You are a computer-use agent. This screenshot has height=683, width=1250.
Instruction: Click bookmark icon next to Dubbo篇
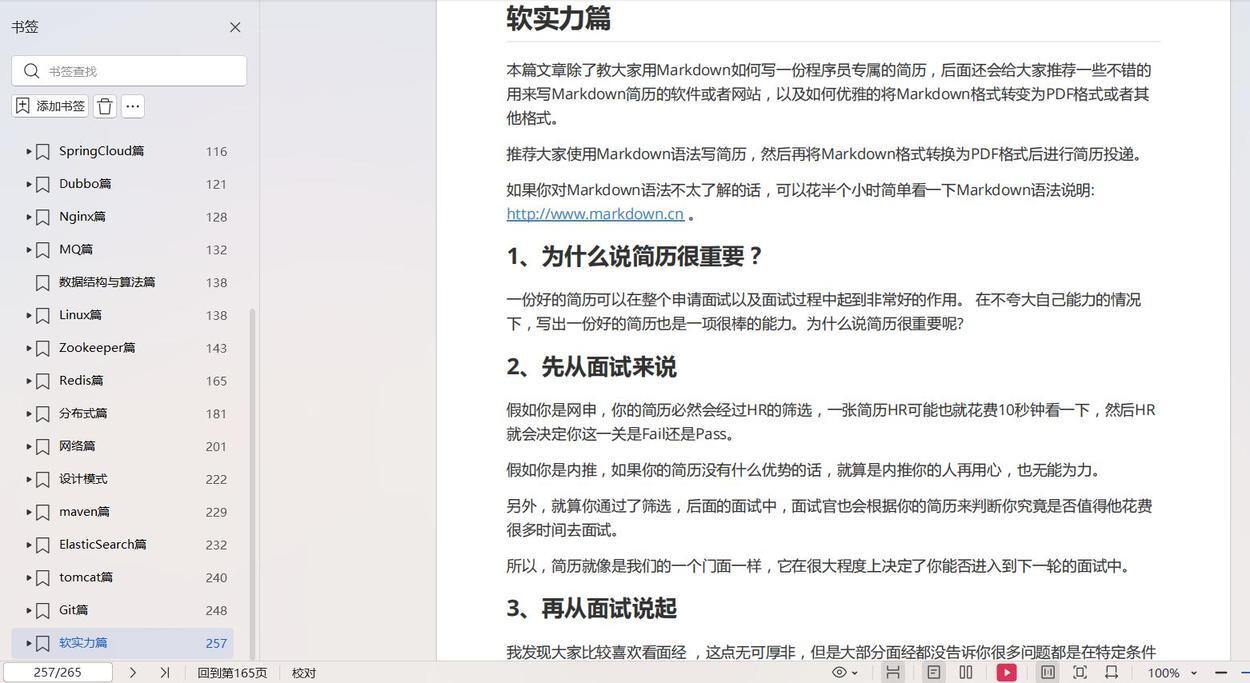(43, 184)
